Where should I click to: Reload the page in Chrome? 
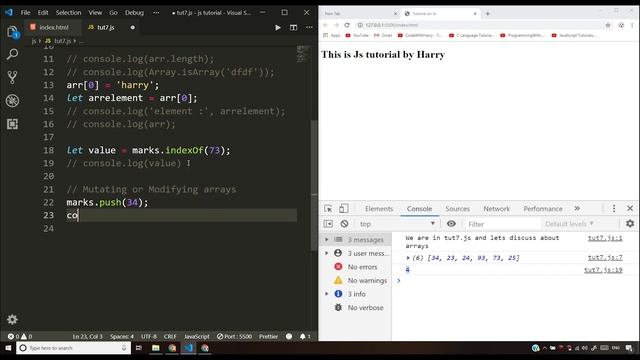tap(347, 25)
